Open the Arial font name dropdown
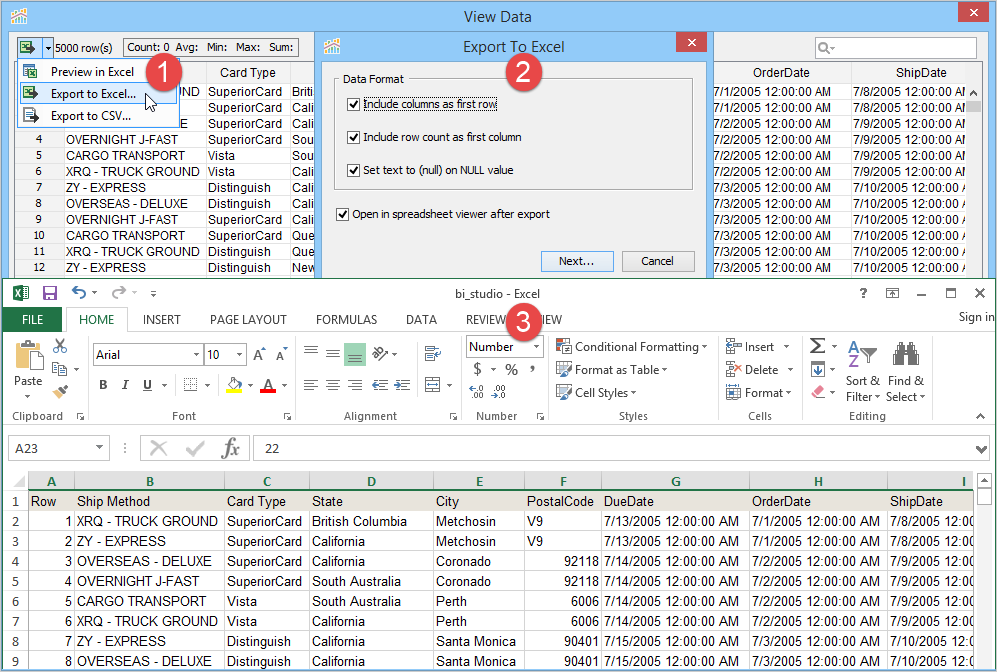997x672 pixels. click(196, 355)
